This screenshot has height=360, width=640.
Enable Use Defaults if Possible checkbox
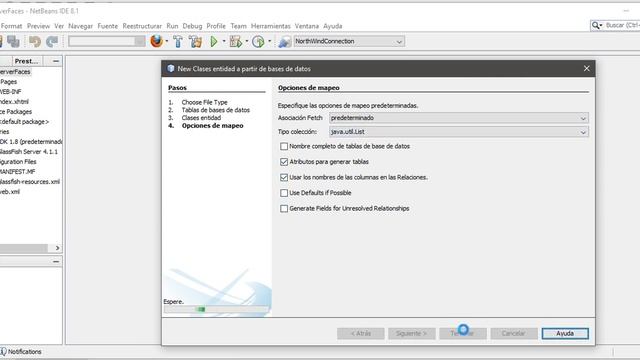[284, 193]
